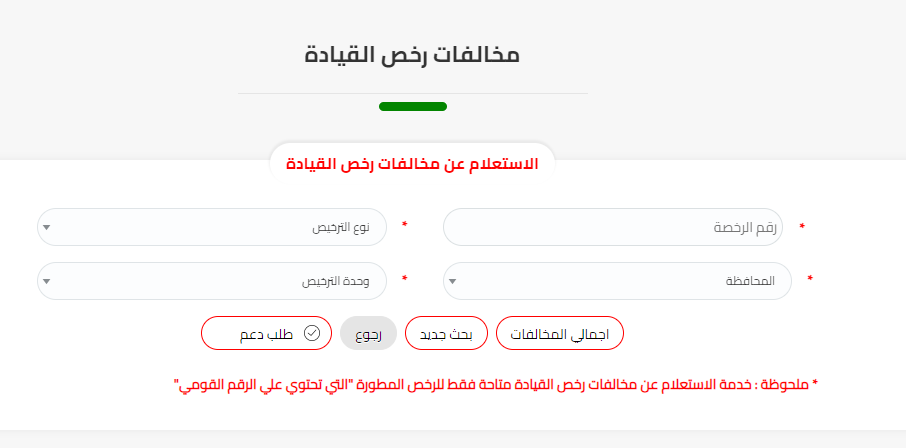Click the arrow icon of وحدة الترخيص

tap(46, 281)
